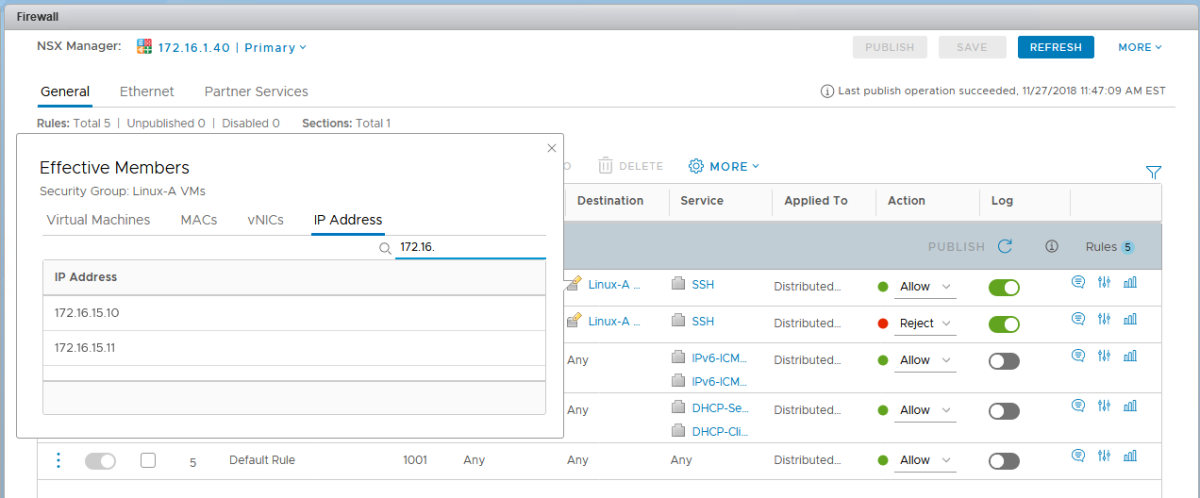The width and height of the screenshot is (1200, 498).
Task: Check the Default Rule selection checkbox
Action: [148, 460]
